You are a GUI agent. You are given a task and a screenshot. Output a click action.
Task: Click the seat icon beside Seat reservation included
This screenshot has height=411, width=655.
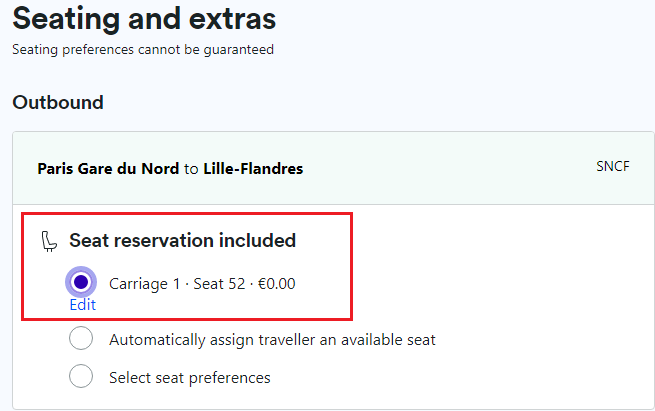[x=49, y=241]
